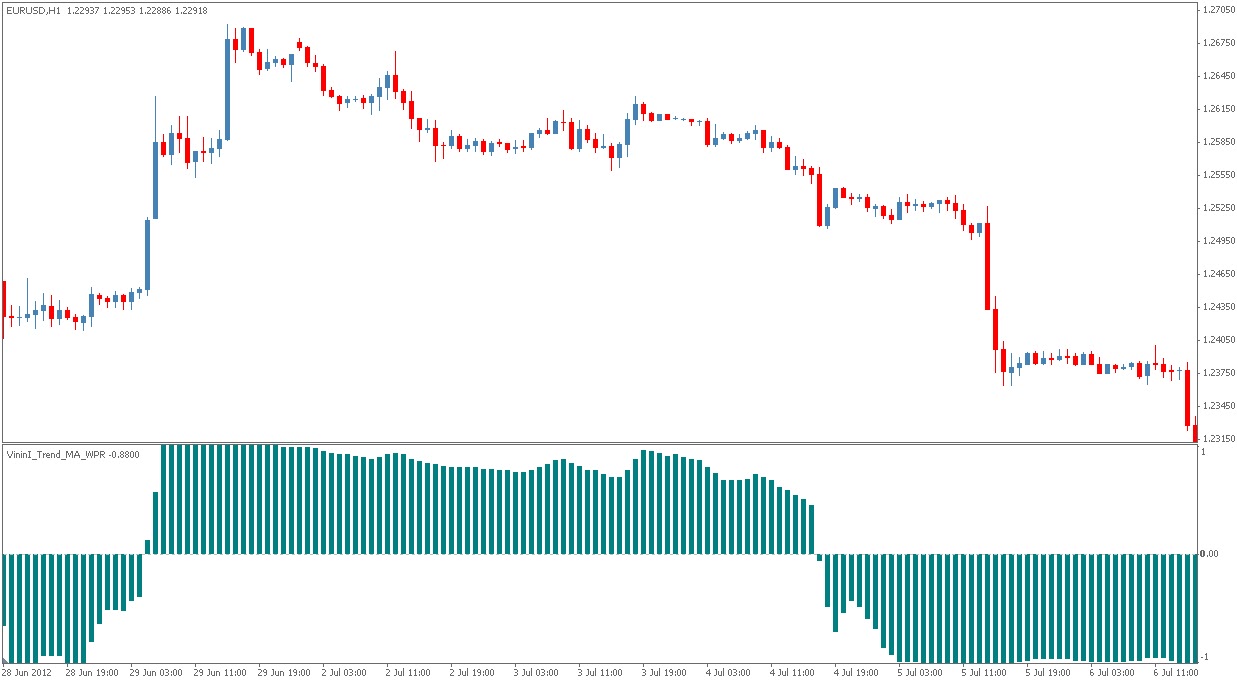Click the 6 Jul 11:00 time label
The width and height of the screenshot is (1237, 681).
pos(1178,673)
